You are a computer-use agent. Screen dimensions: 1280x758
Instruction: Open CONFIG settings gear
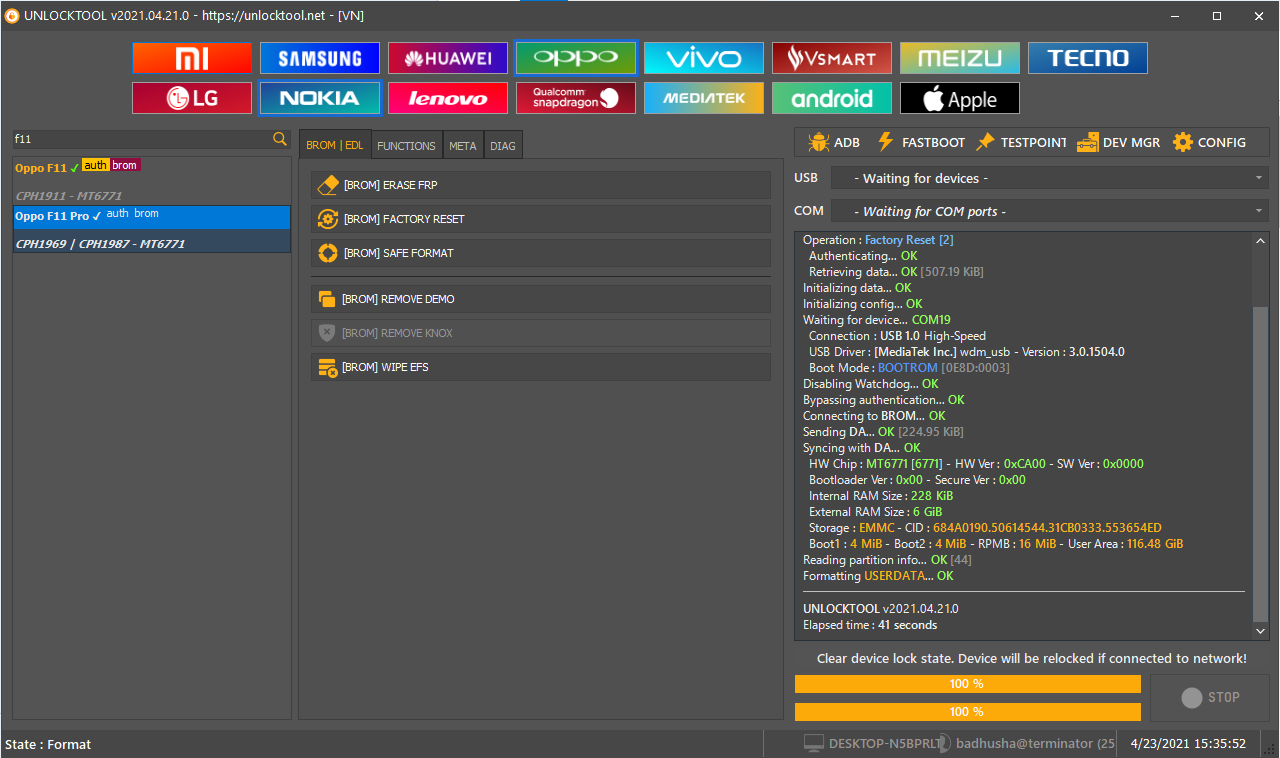click(x=1209, y=142)
